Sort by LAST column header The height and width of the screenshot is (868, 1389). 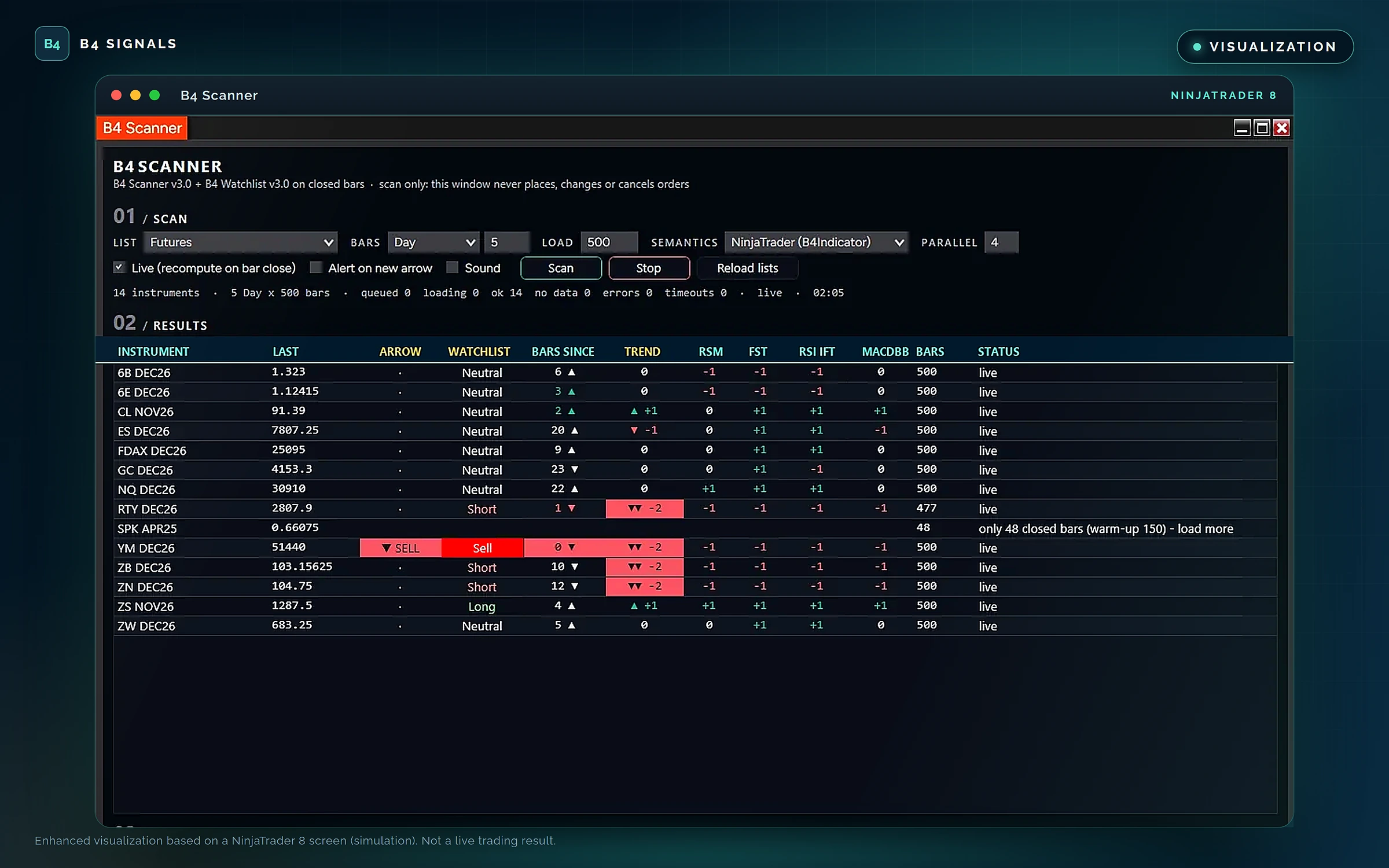pos(285,352)
